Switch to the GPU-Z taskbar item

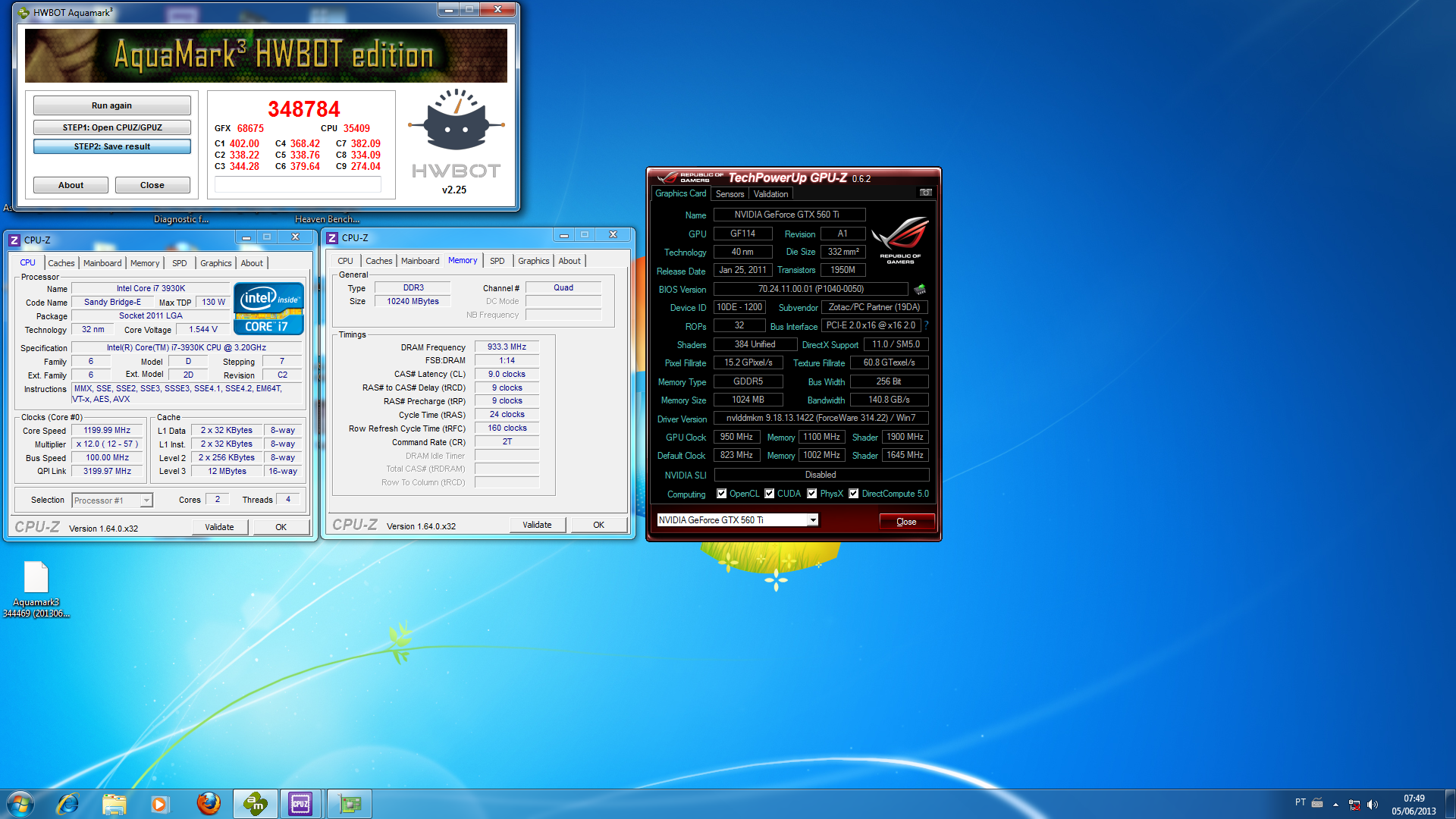349,804
